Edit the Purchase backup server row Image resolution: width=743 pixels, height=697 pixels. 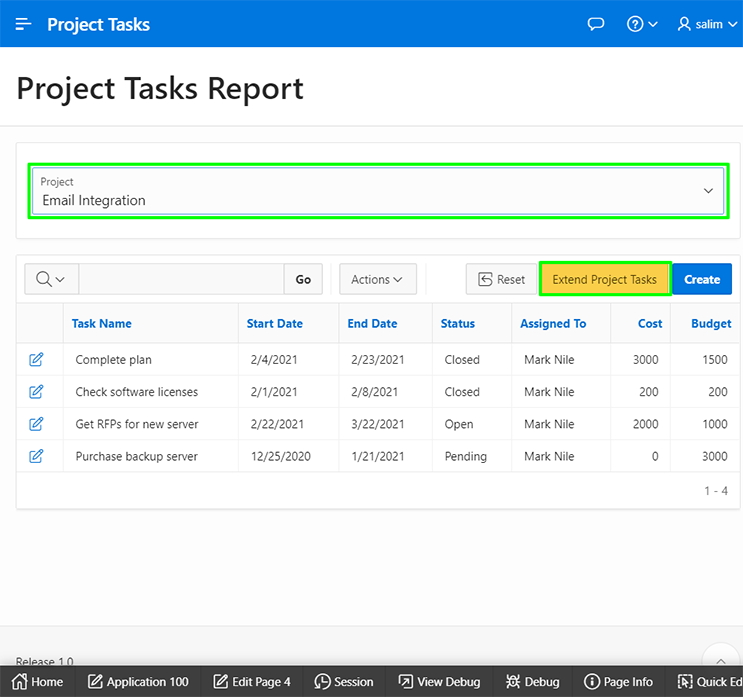(36, 456)
